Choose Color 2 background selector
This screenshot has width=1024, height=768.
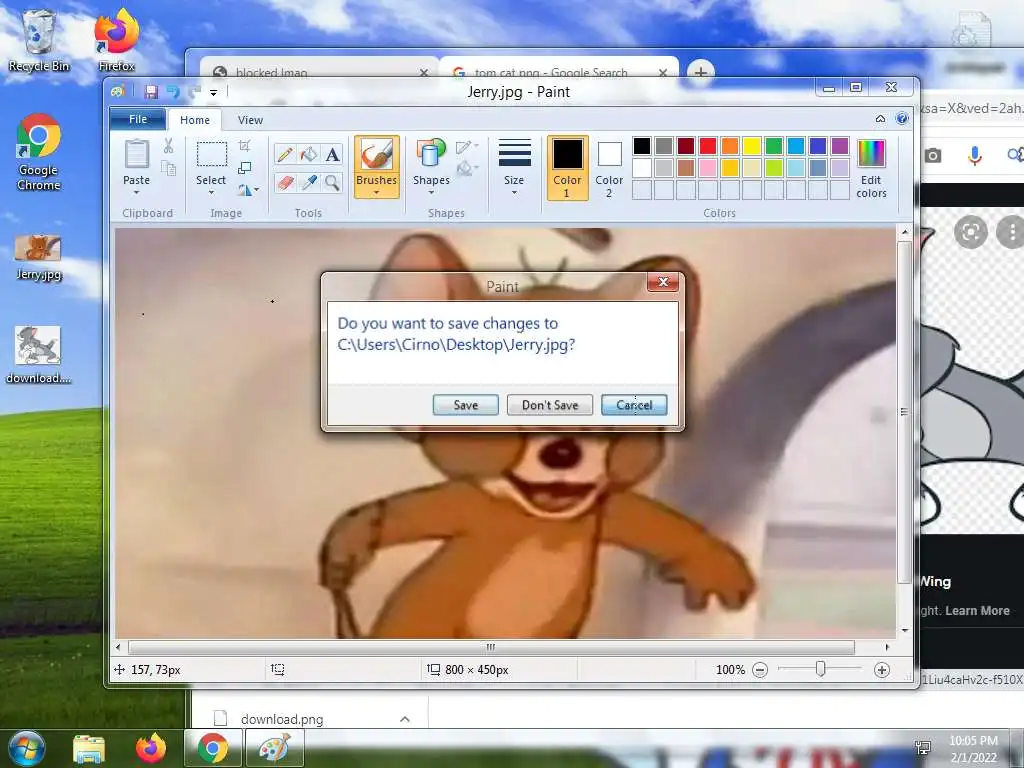pos(609,168)
